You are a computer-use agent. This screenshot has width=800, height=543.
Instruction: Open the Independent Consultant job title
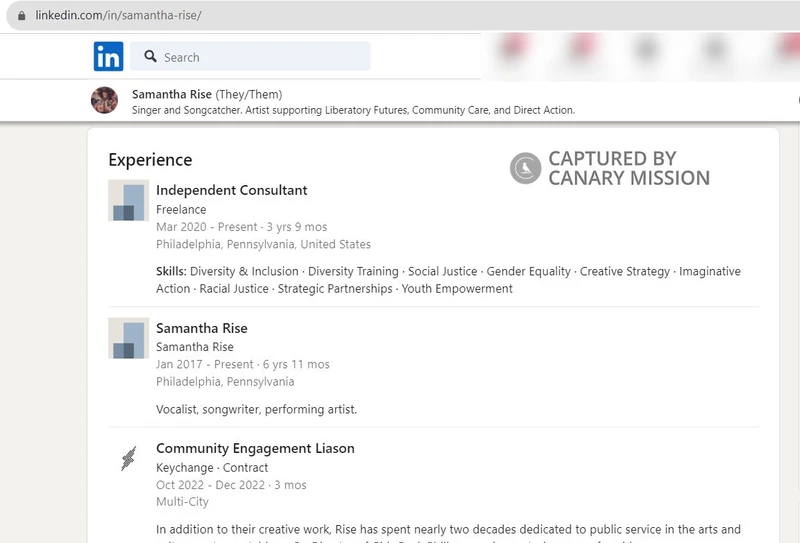click(x=232, y=190)
